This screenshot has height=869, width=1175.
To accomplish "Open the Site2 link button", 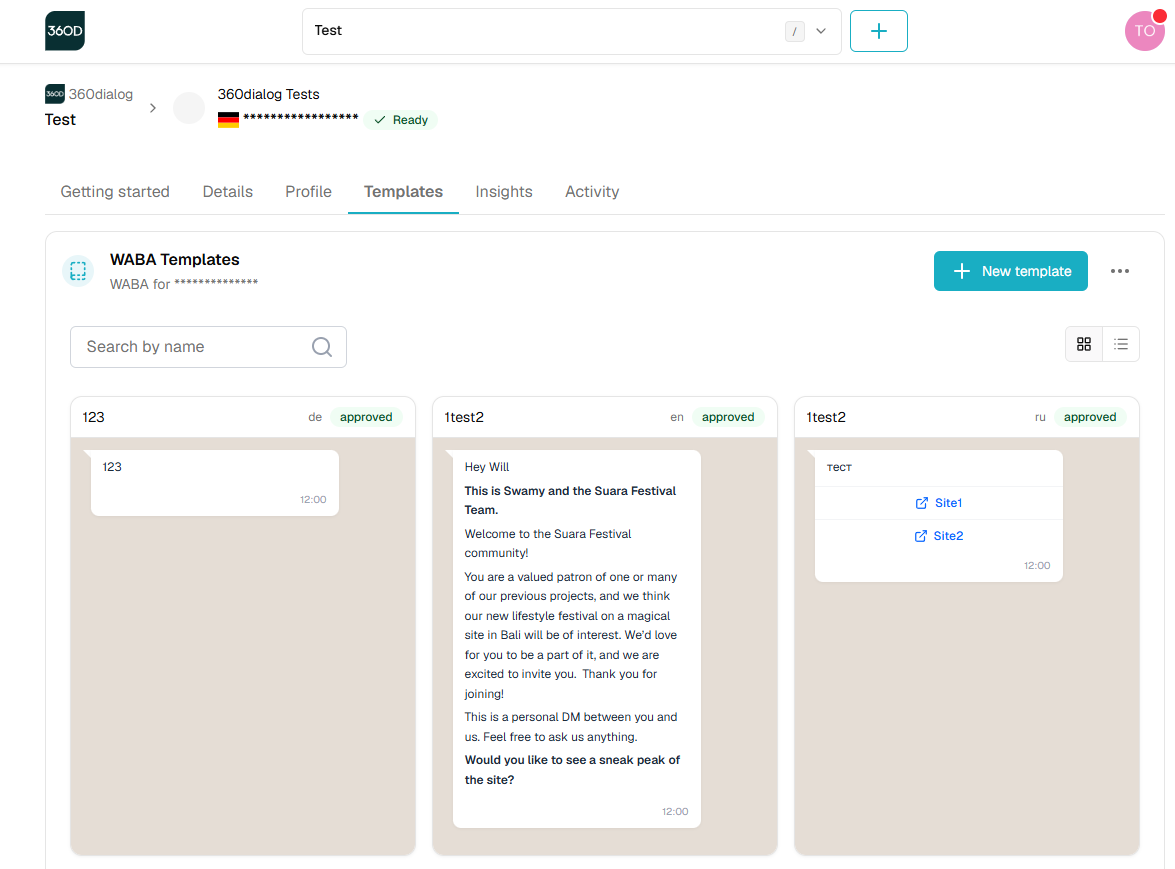I will click(938, 536).
